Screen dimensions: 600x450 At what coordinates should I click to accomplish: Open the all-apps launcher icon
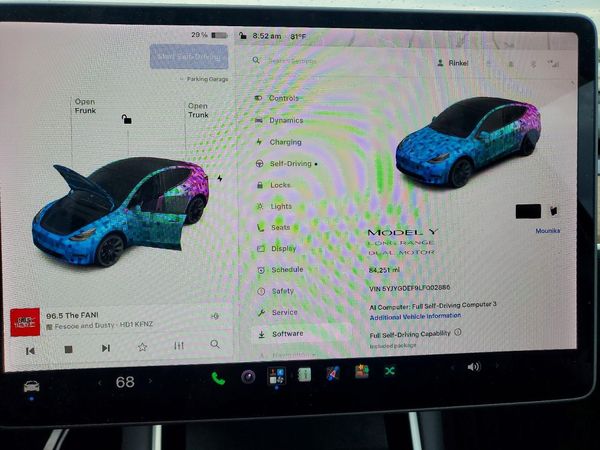coord(276,375)
